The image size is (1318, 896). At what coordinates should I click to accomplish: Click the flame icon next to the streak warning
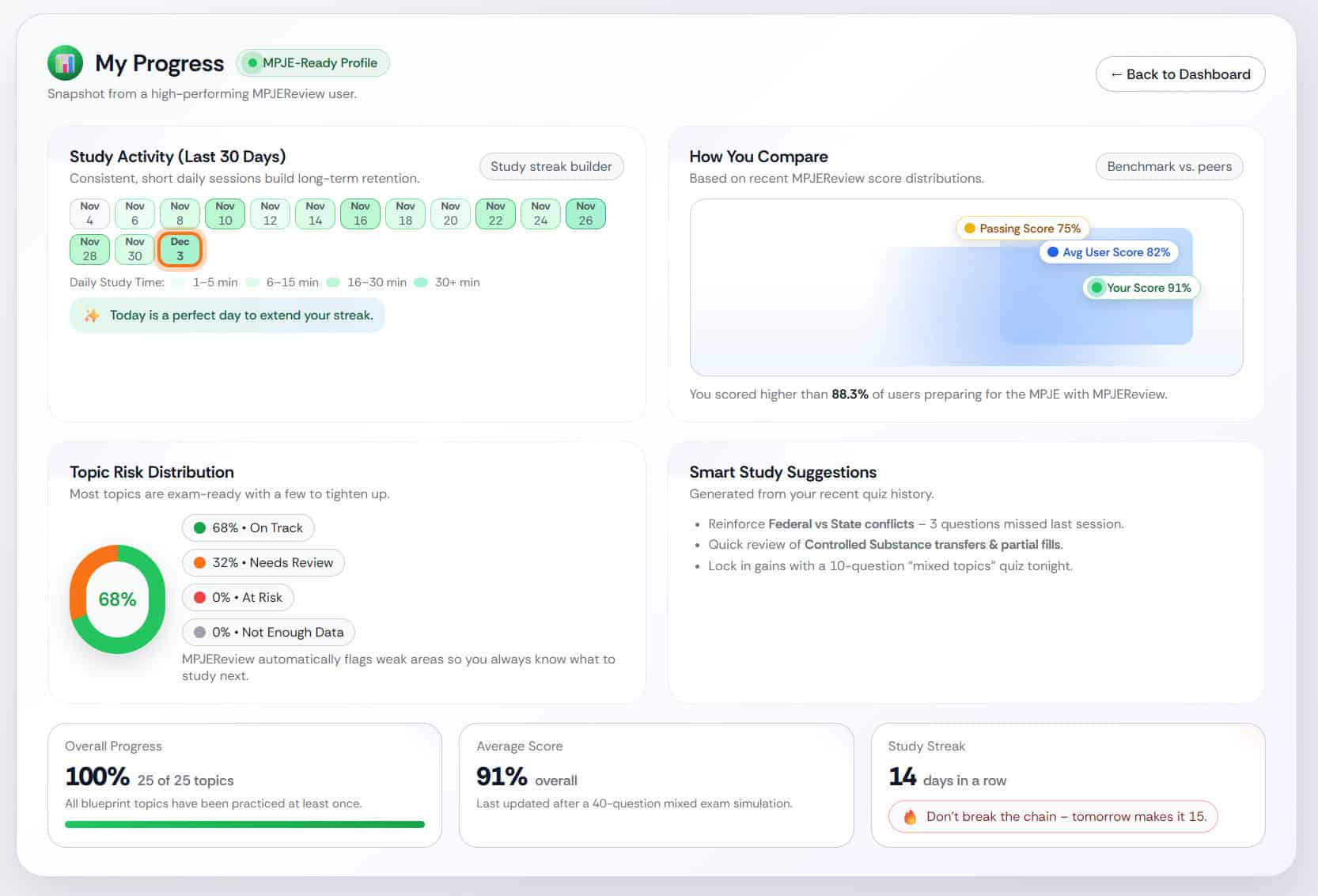click(911, 816)
